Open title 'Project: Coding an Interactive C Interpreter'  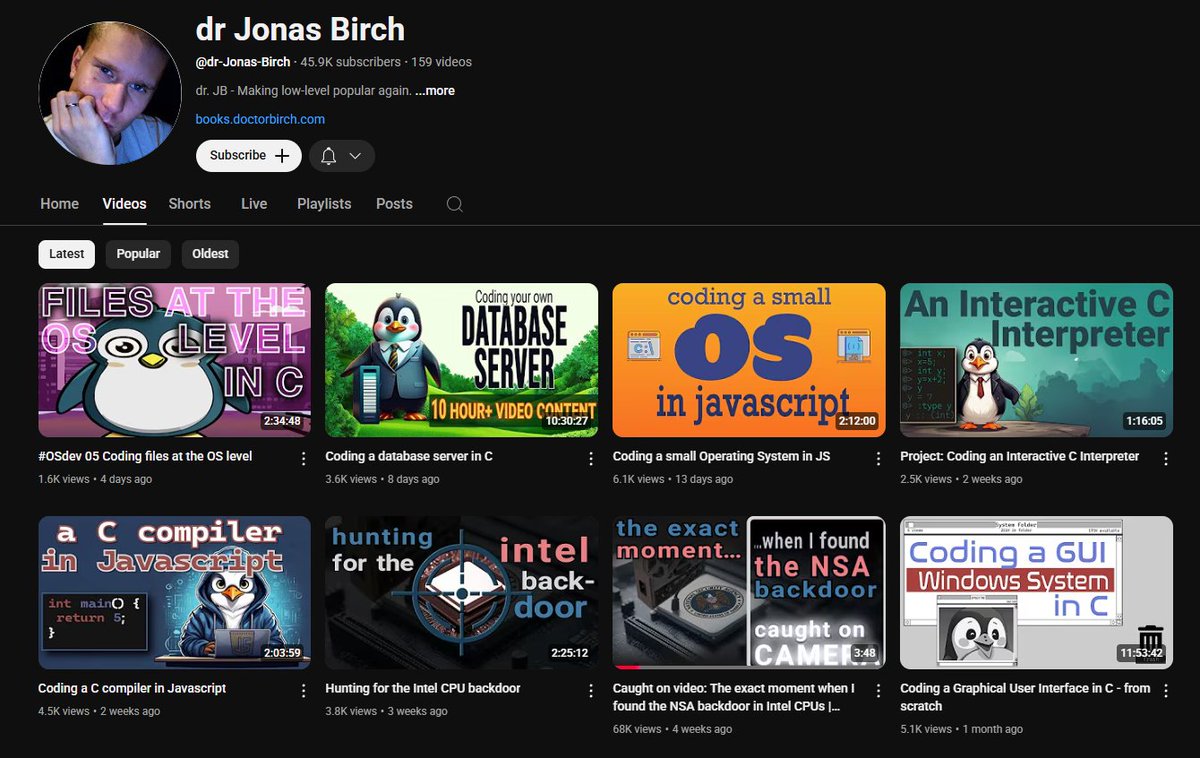click(x=1019, y=456)
